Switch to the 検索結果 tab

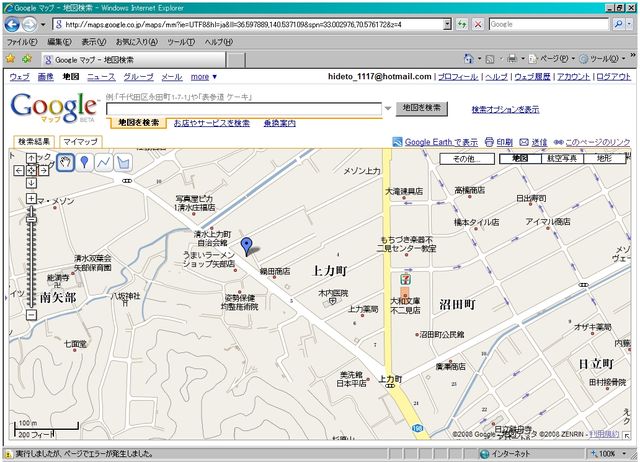coord(34,142)
